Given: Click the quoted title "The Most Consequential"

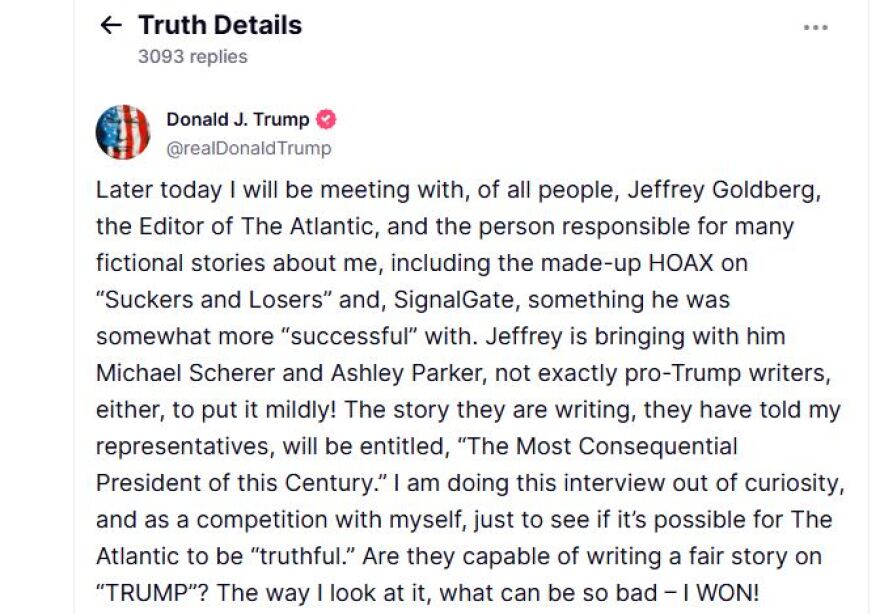Looking at the screenshot, I should tap(598, 447).
